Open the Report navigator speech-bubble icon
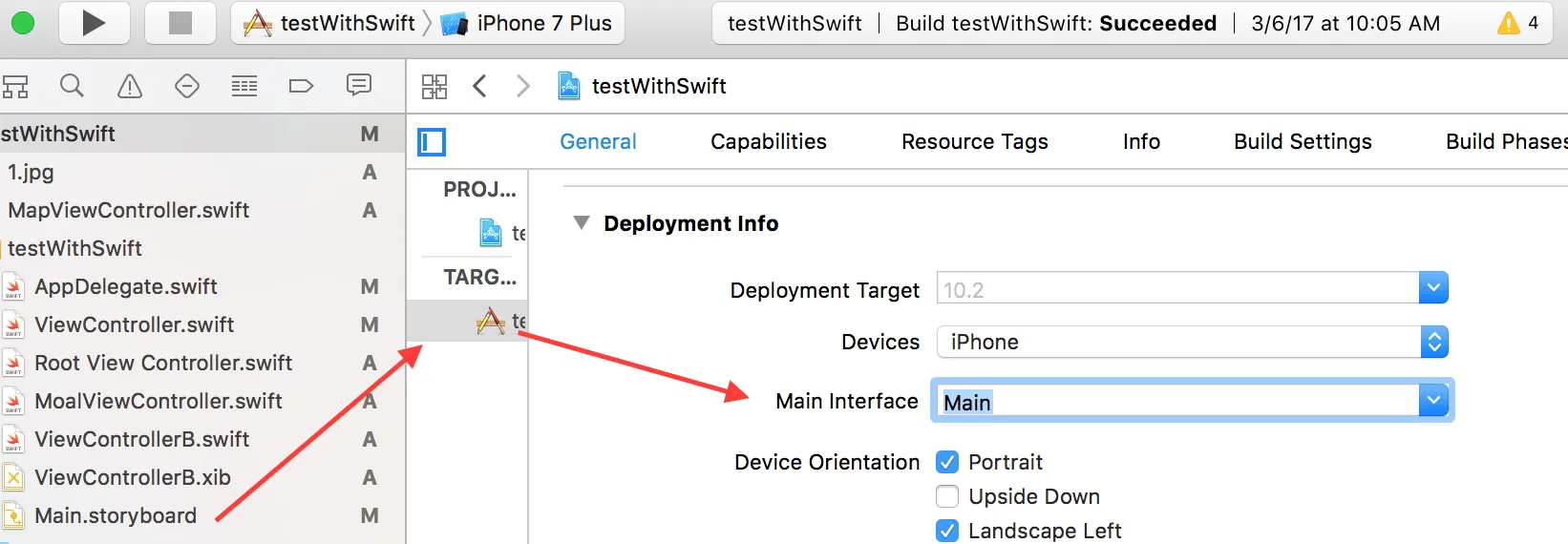 (359, 85)
